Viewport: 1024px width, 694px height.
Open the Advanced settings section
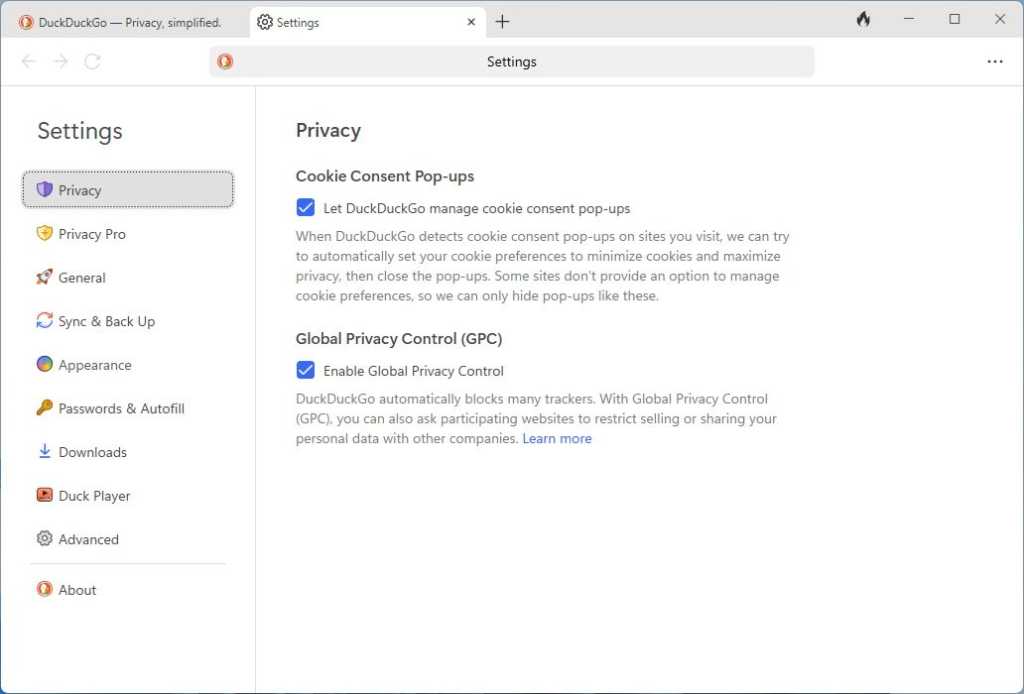point(89,539)
